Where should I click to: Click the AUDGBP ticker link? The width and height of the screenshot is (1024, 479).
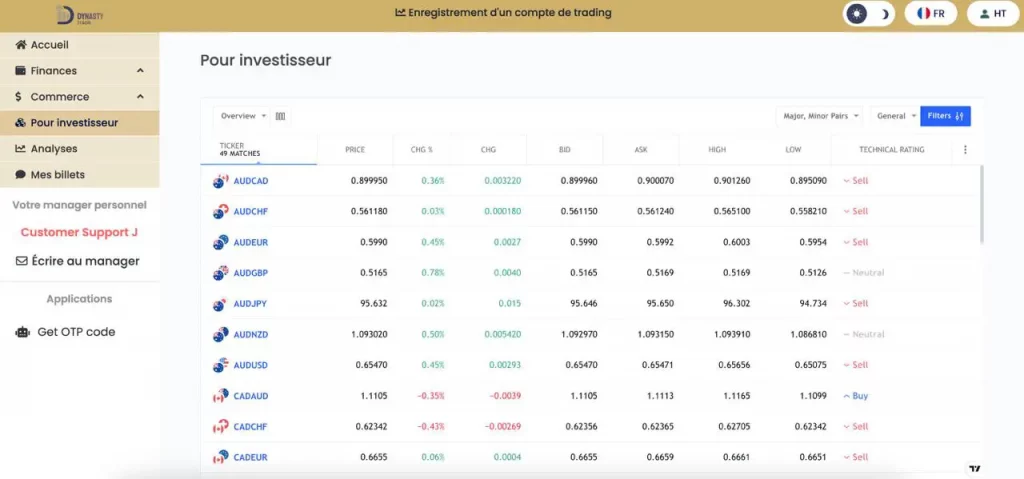tap(251, 273)
